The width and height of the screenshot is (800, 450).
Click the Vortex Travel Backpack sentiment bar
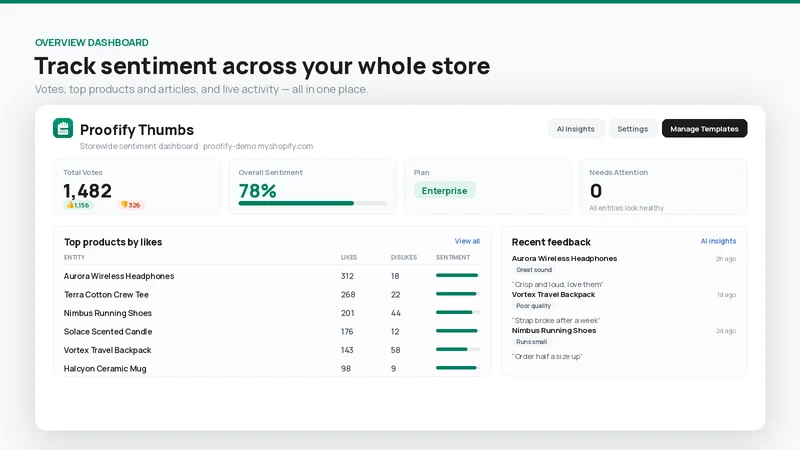(458, 349)
